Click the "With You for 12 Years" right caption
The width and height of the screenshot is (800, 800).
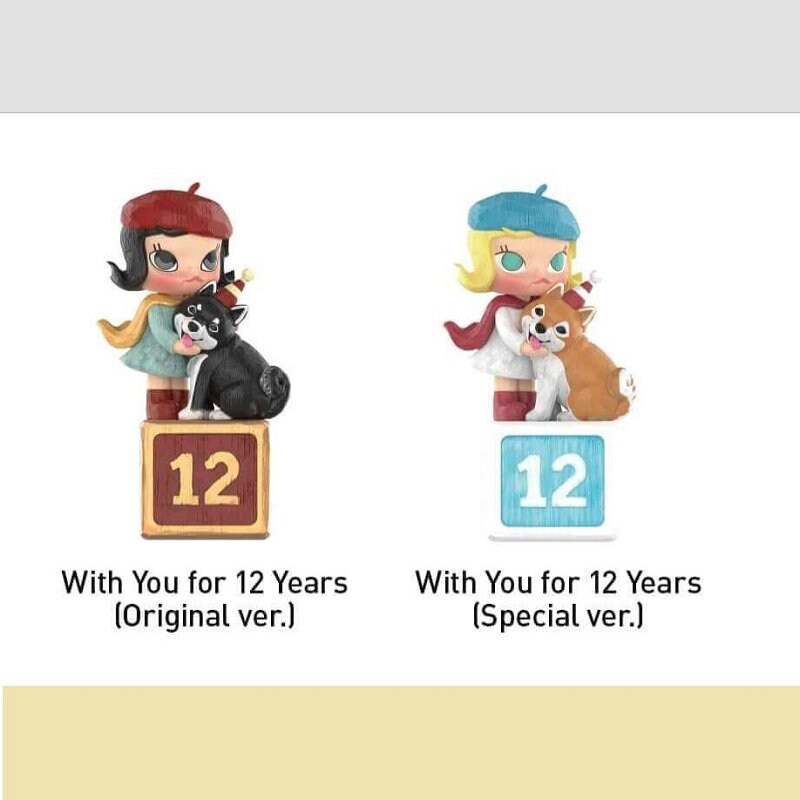tap(558, 582)
